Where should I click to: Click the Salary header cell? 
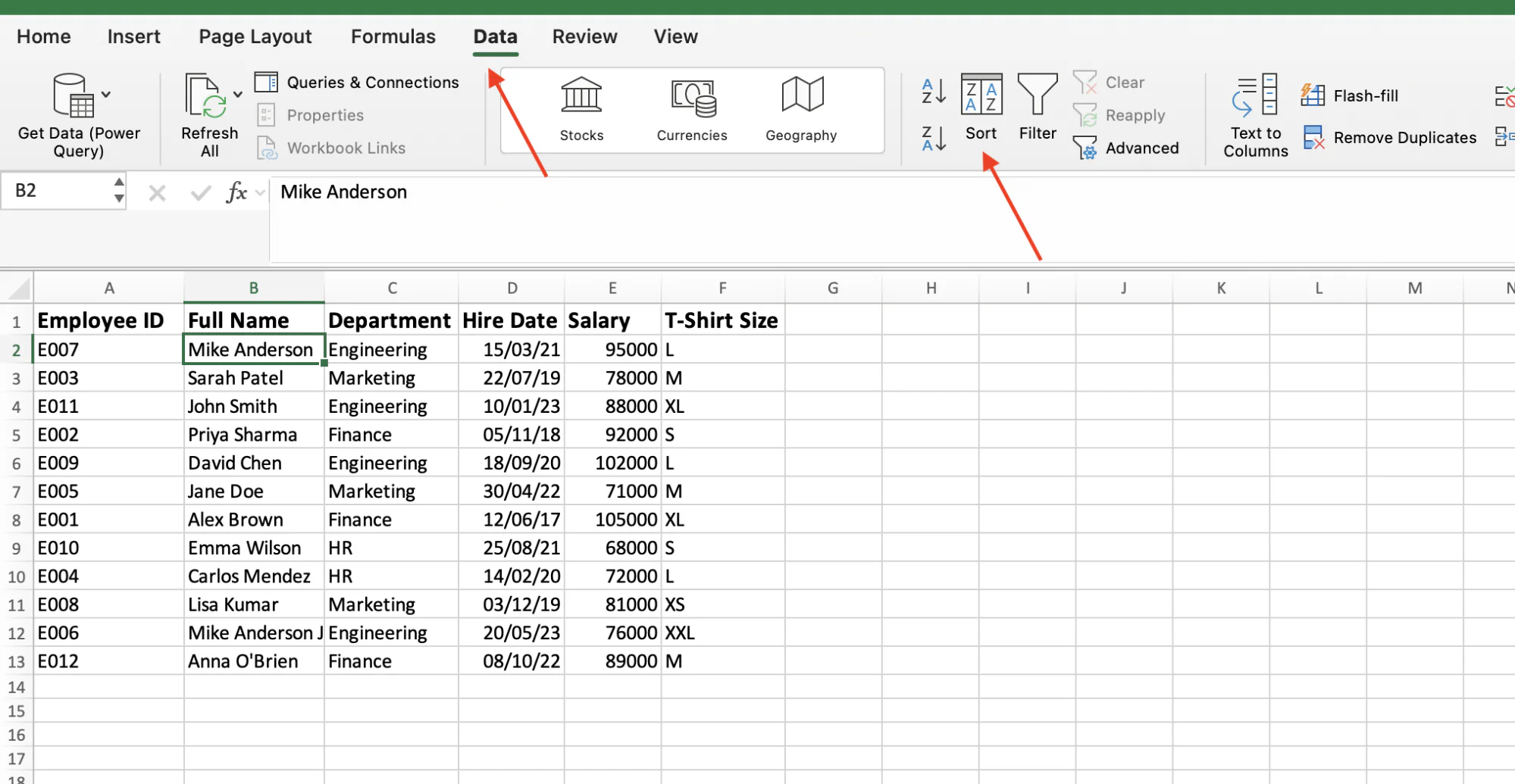pyautogui.click(x=612, y=320)
